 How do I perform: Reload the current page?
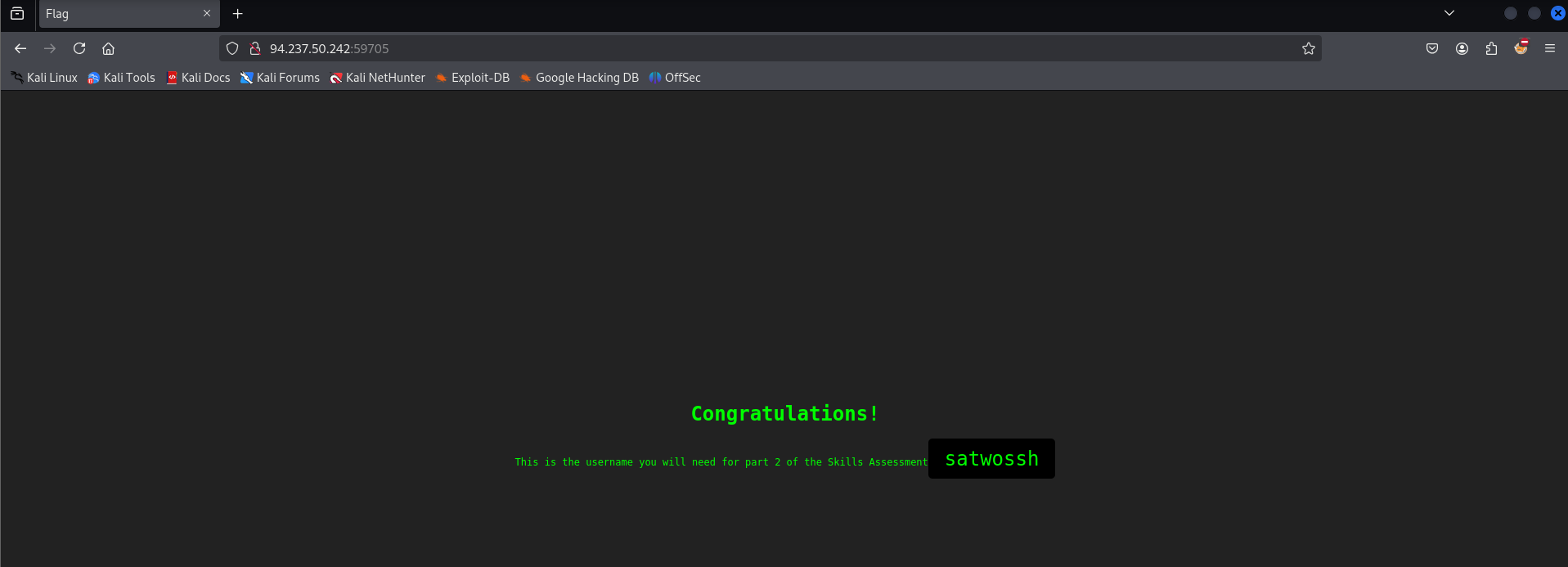79,48
